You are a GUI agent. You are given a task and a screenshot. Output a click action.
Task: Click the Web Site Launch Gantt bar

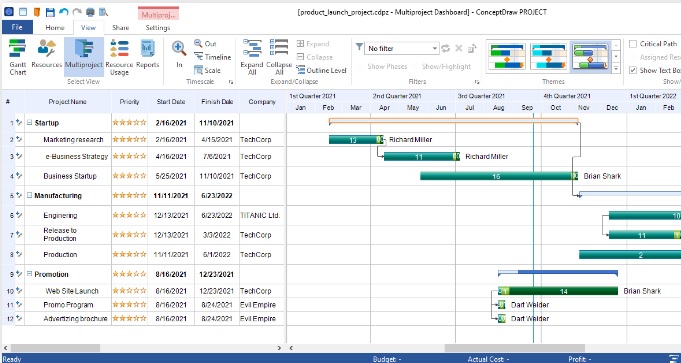point(558,291)
